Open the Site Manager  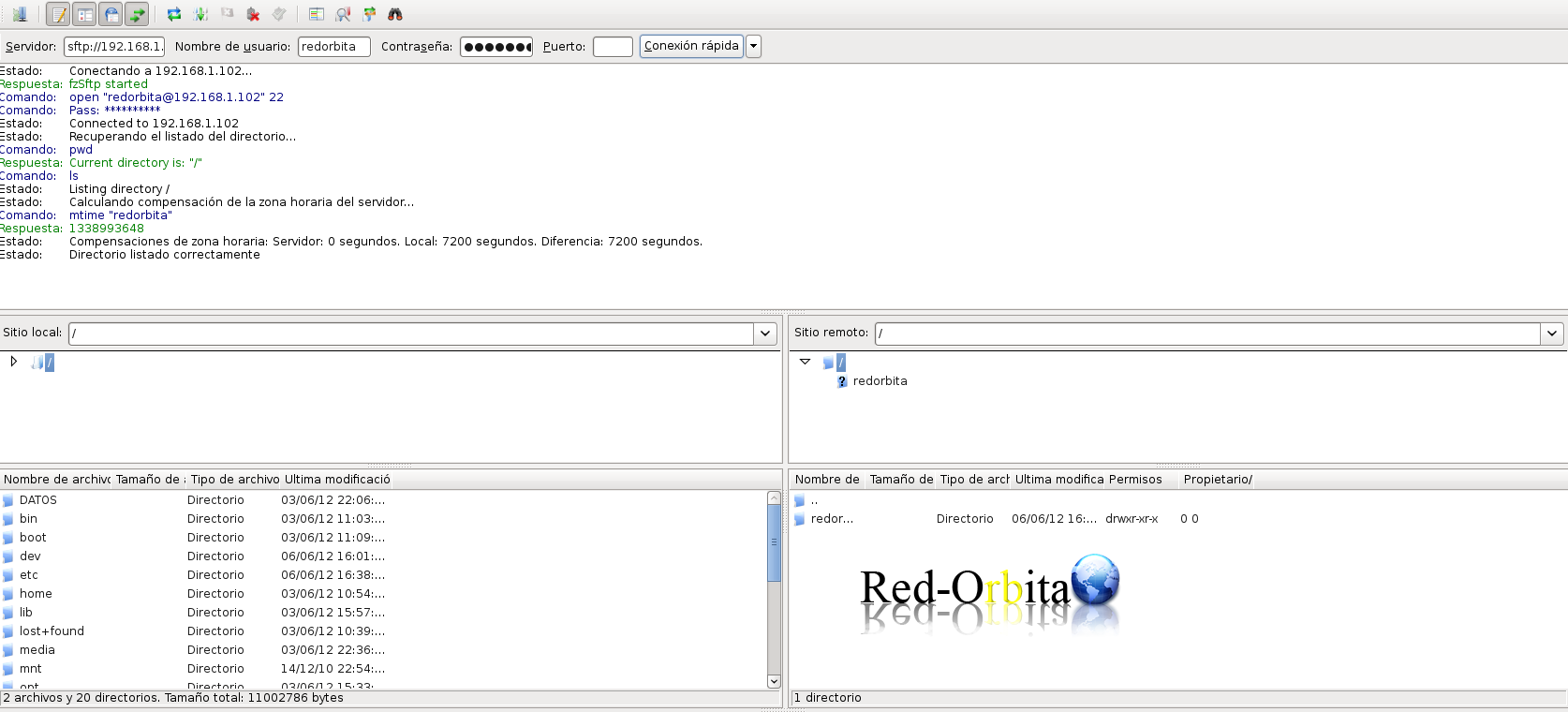tap(19, 14)
